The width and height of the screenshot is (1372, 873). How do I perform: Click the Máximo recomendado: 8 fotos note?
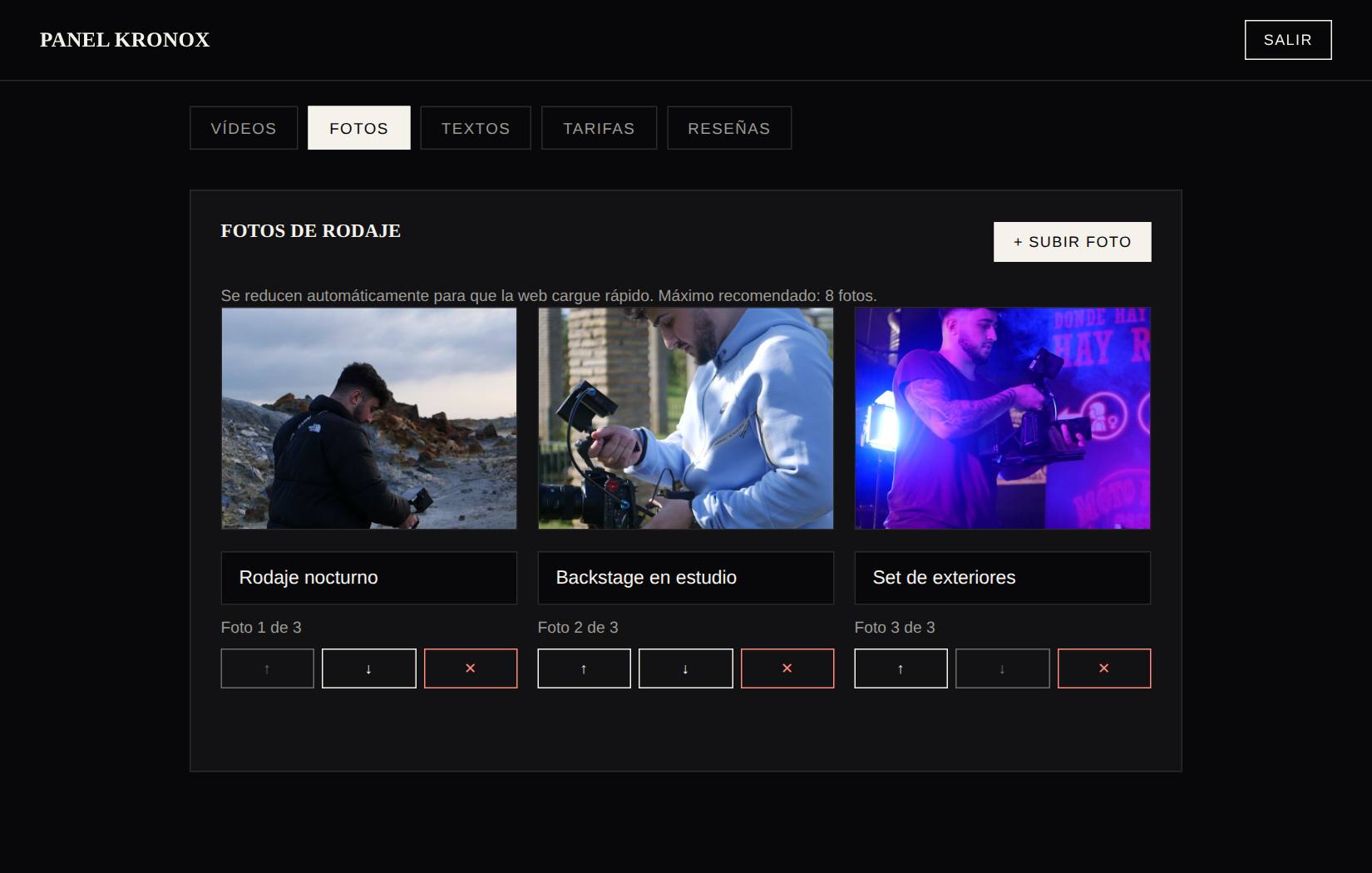(x=767, y=296)
